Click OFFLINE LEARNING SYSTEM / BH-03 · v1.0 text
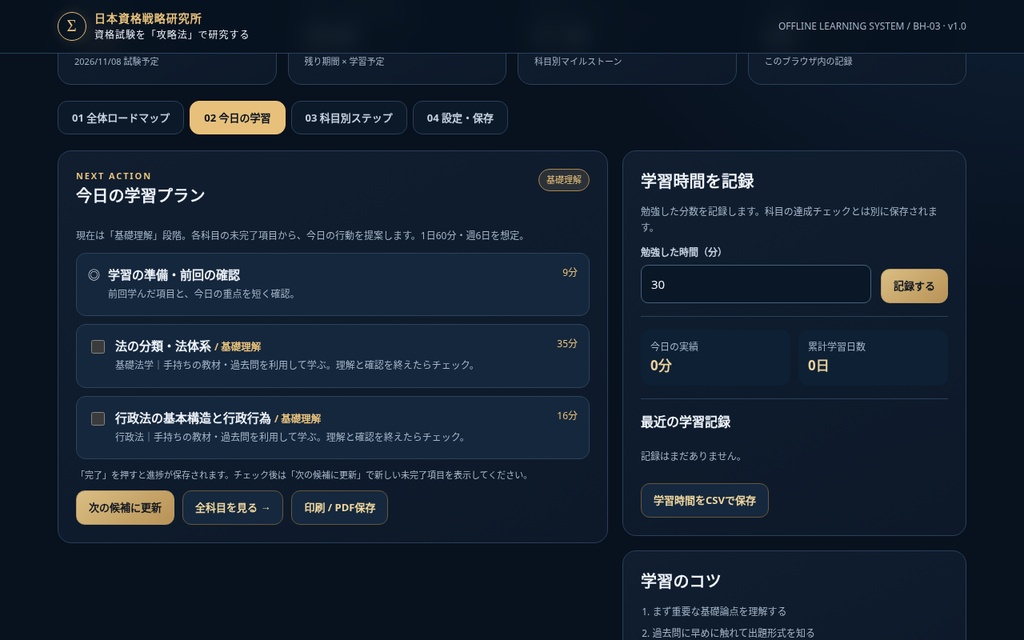The height and width of the screenshot is (640, 1024). [x=872, y=26]
